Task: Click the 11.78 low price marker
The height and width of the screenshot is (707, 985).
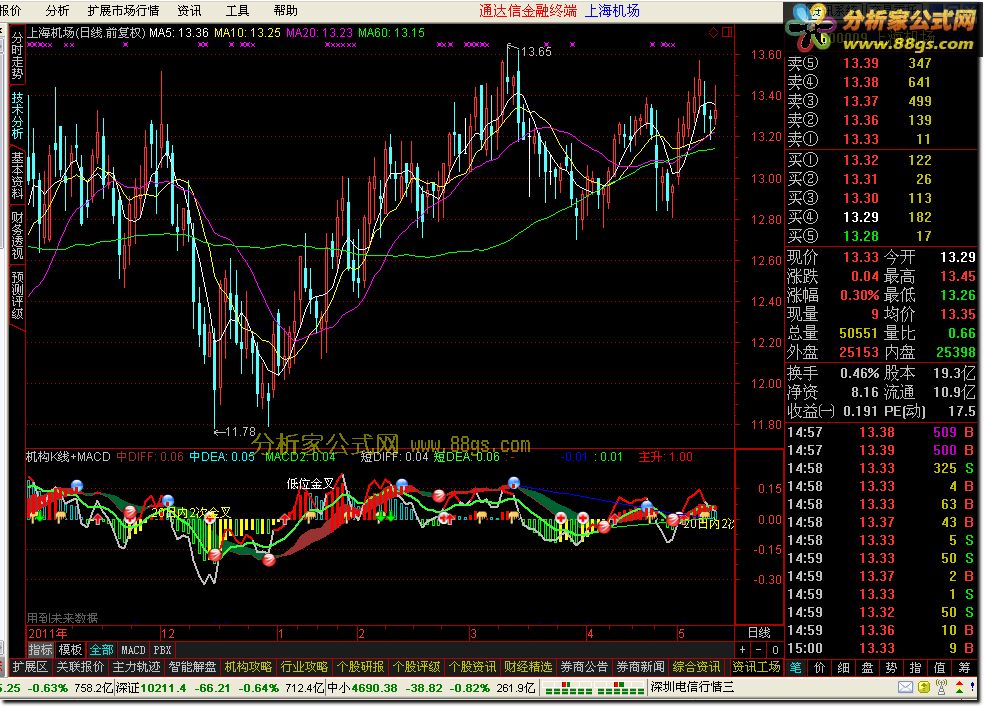Action: coord(241,432)
